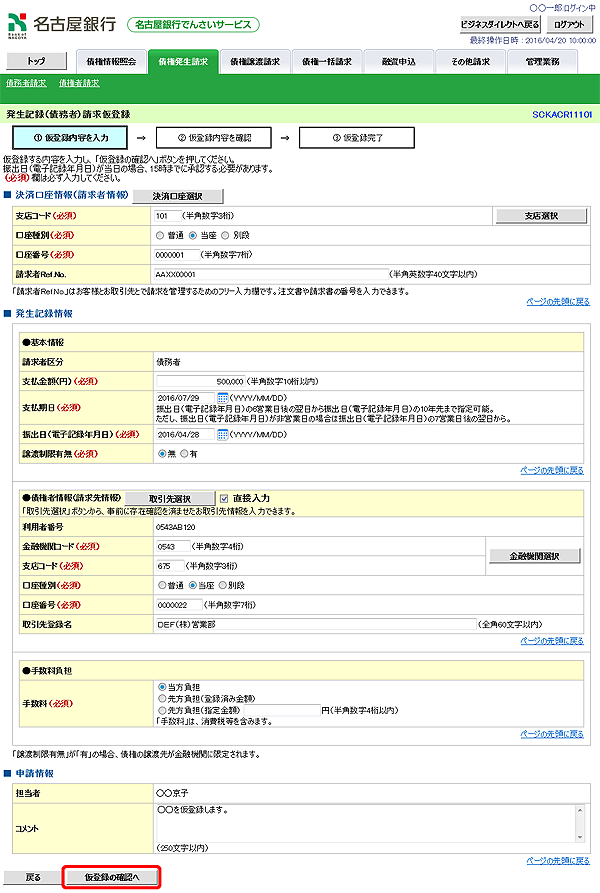
Task: Select 当座 in the 債権者情報 account type
Action: pos(193,585)
